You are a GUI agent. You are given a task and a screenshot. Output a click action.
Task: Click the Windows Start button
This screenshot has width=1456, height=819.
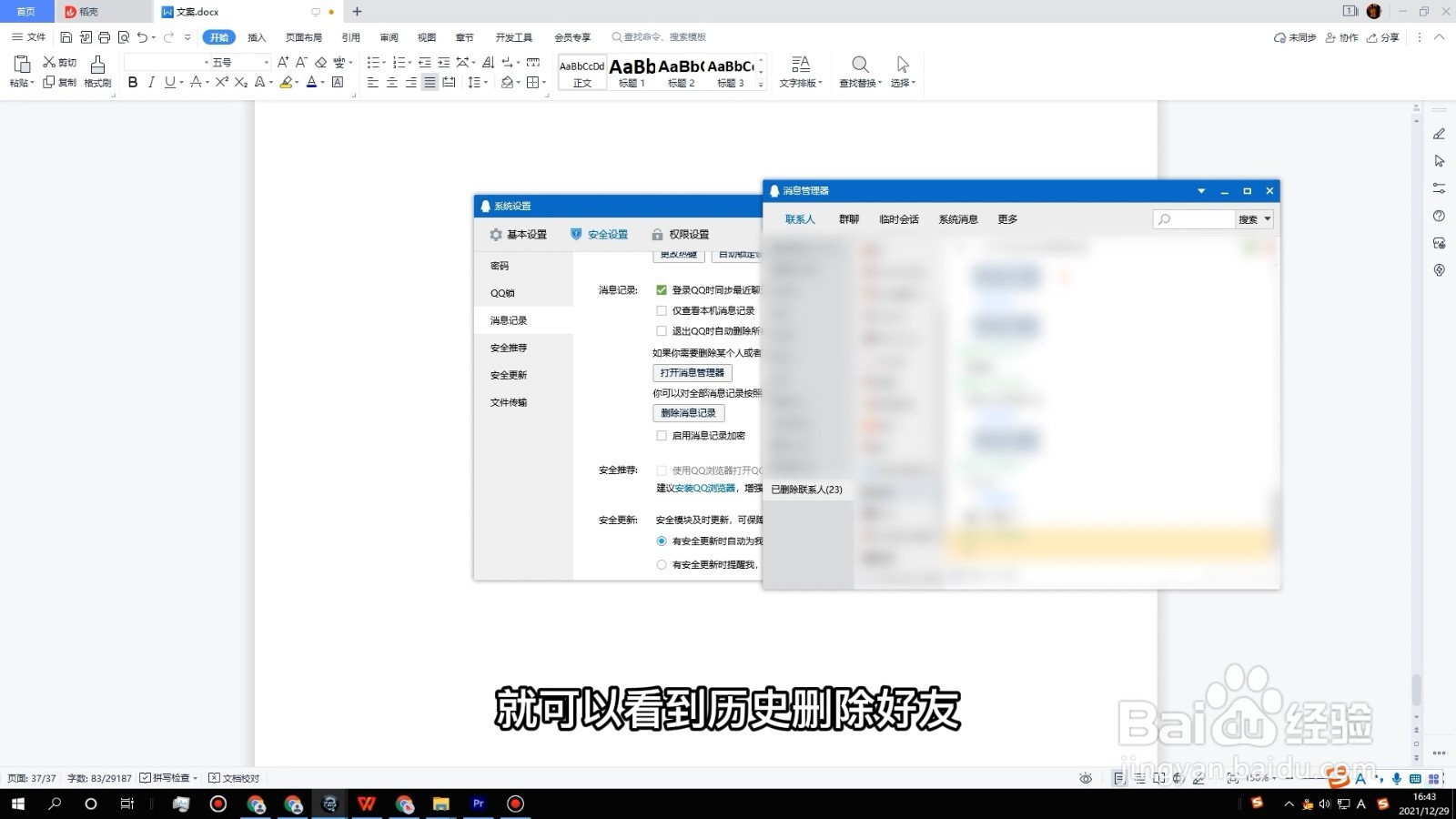click(x=17, y=804)
